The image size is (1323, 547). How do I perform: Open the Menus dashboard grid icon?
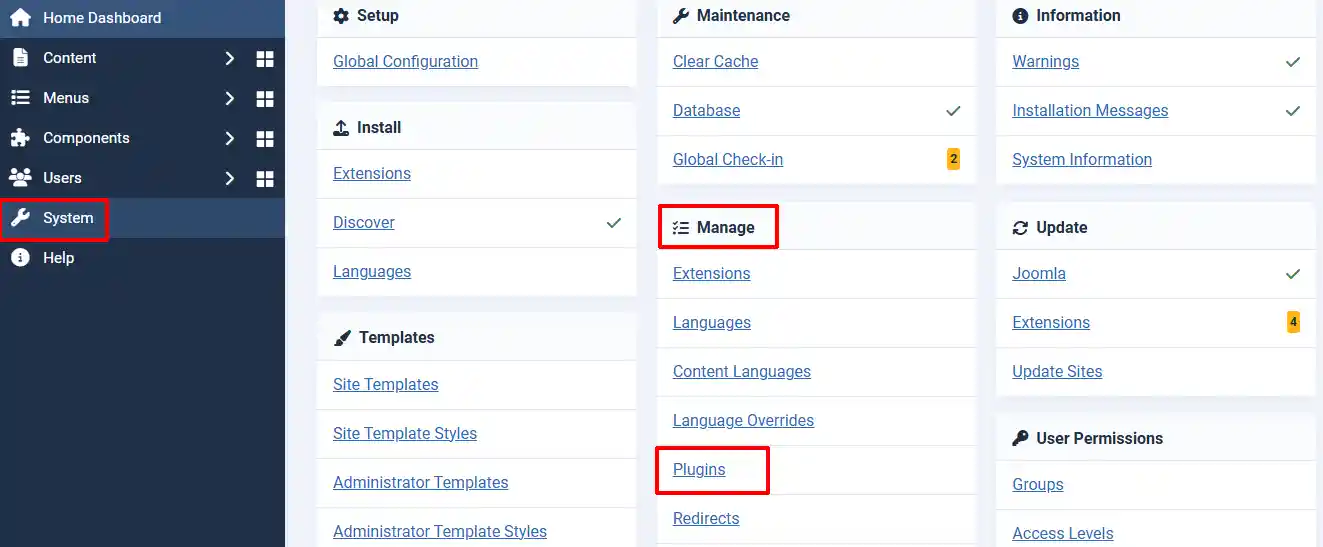pyautogui.click(x=265, y=98)
